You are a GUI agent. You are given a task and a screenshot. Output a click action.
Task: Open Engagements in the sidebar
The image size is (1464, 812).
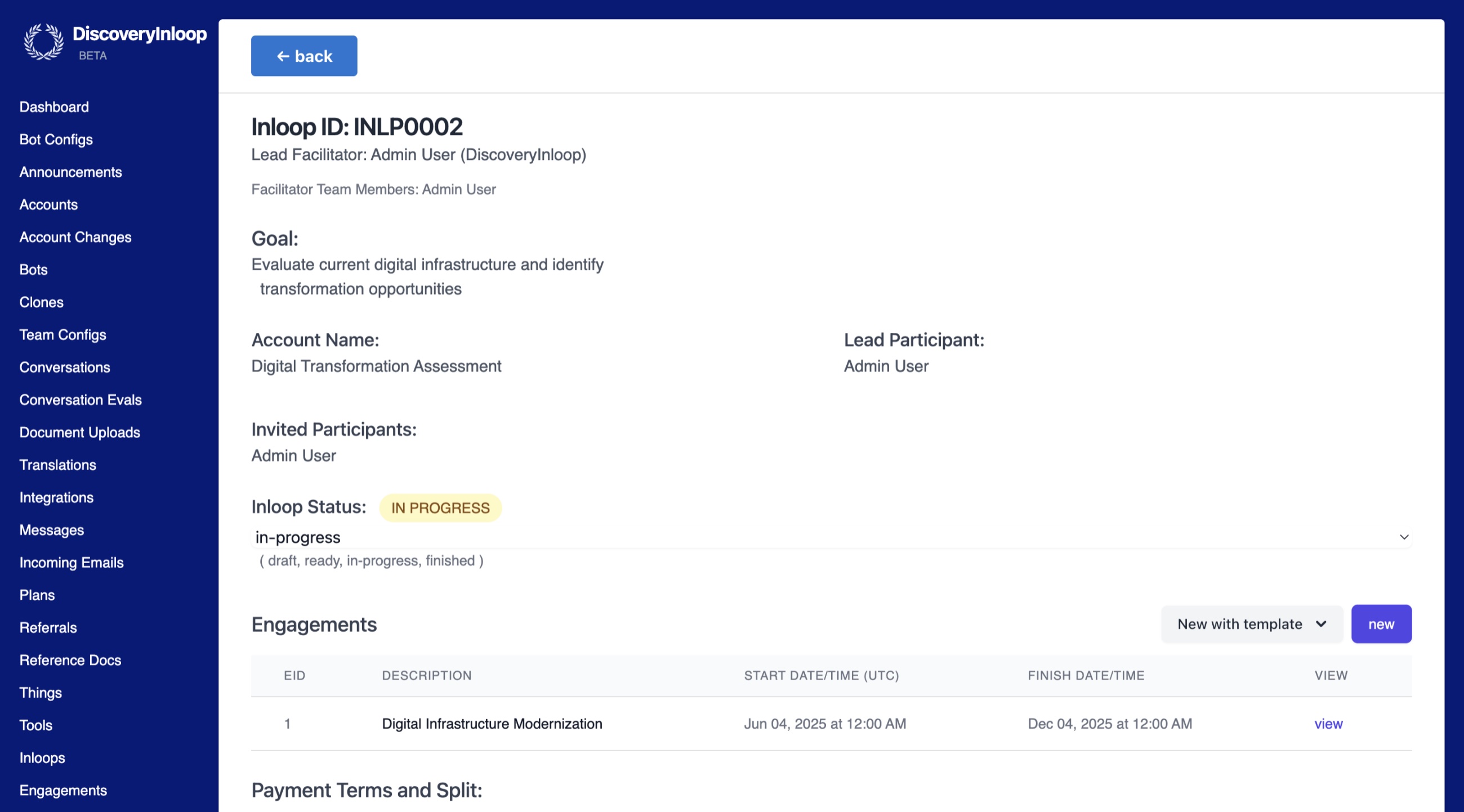click(x=63, y=791)
